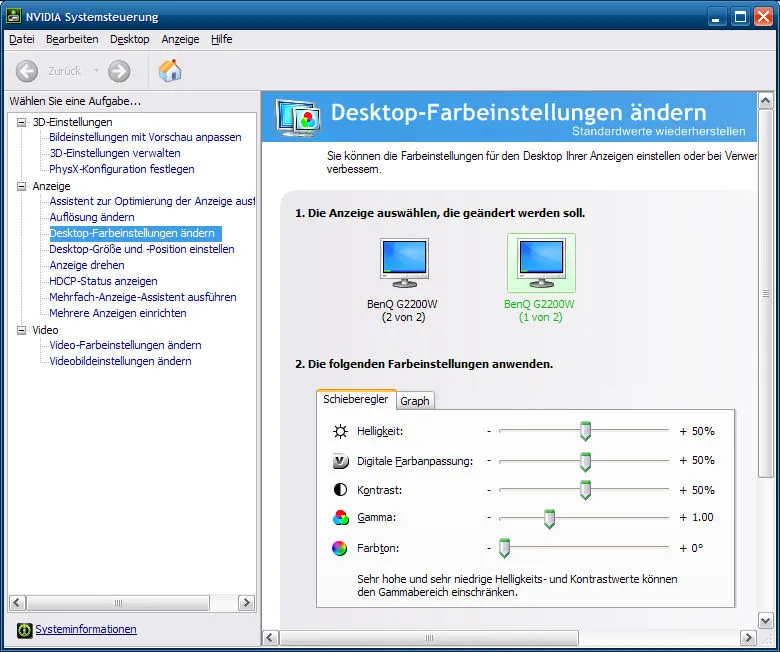This screenshot has height=652, width=780.
Task: Select the BenQ G2200W (2 von 2) monitor icon
Action: [404, 263]
